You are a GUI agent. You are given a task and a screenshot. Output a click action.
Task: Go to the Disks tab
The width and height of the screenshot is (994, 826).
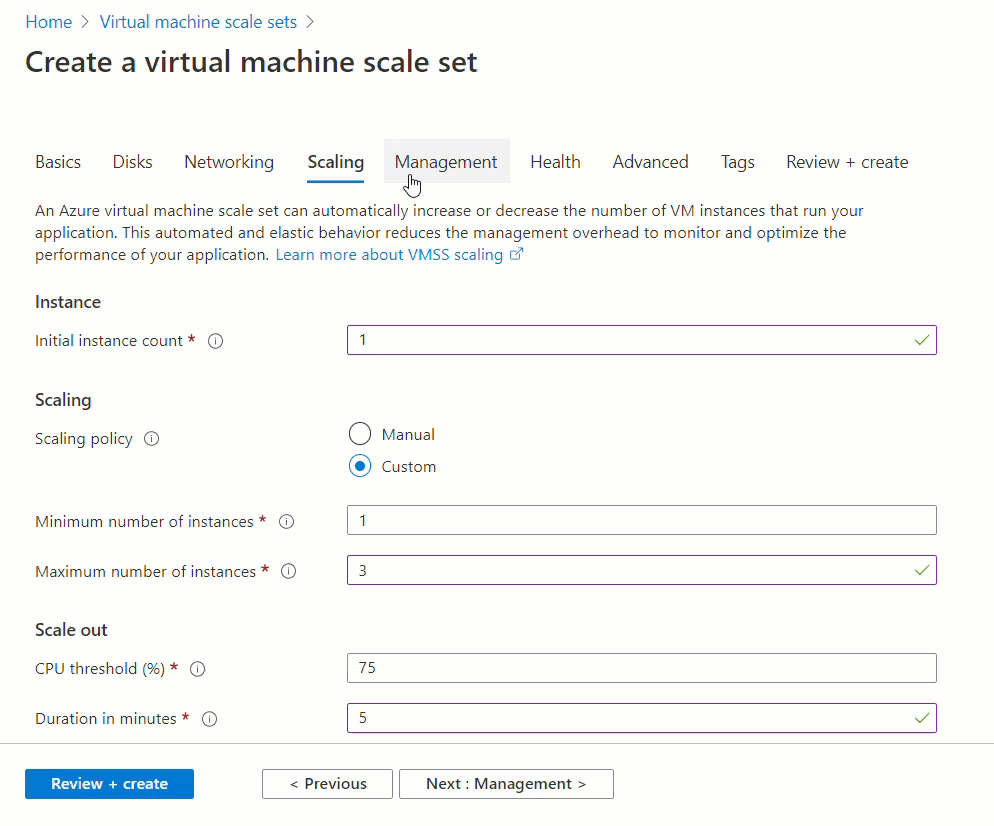click(x=133, y=162)
